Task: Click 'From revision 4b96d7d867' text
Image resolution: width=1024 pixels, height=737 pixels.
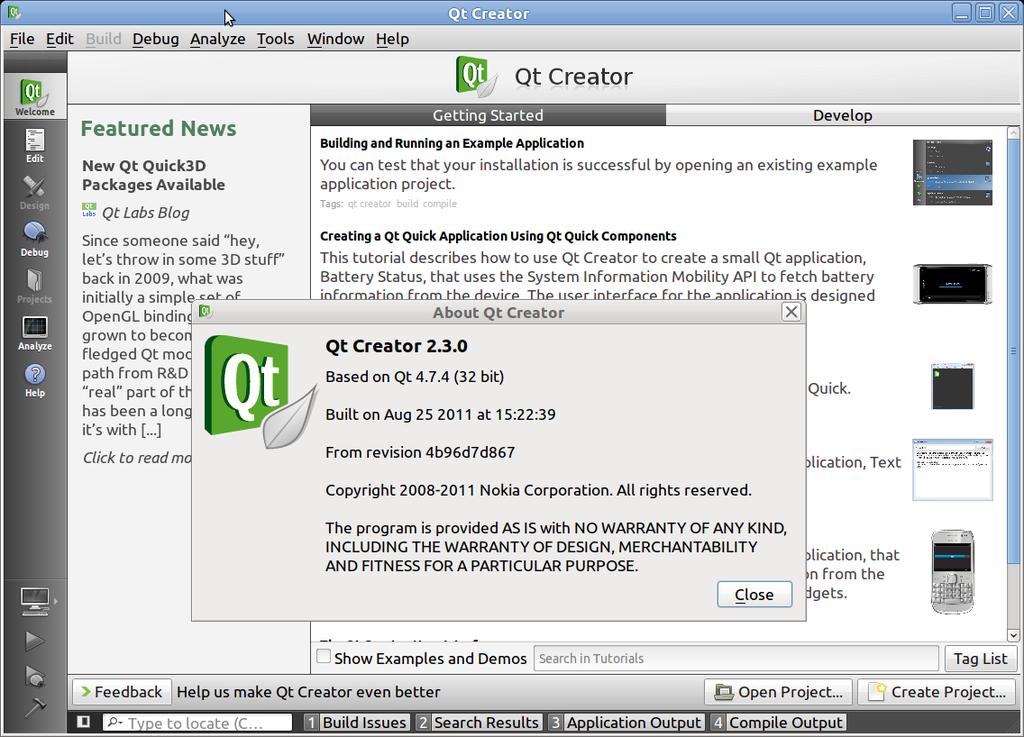Action: point(420,452)
